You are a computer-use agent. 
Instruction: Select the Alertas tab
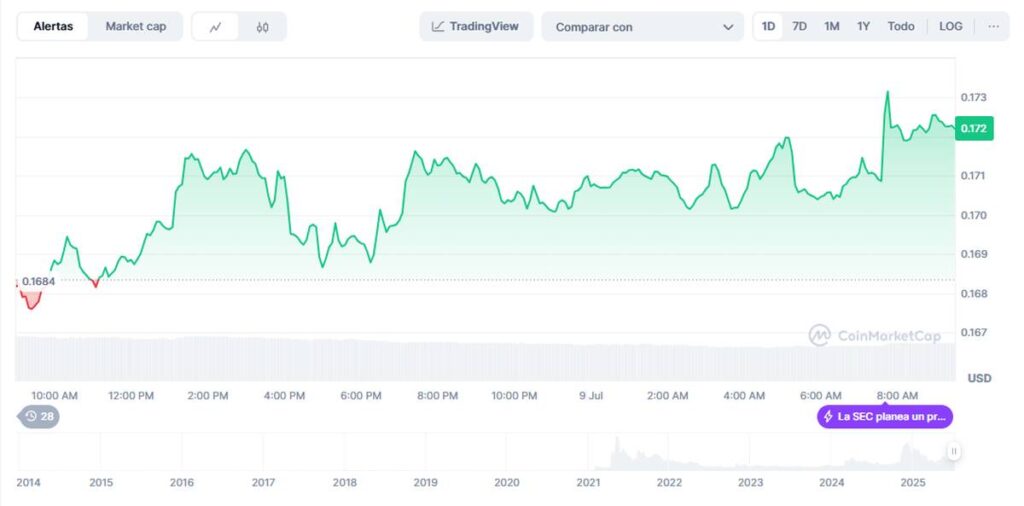click(53, 27)
